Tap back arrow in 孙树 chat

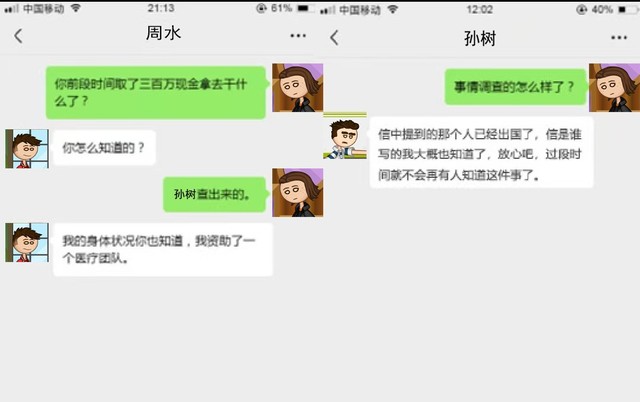click(334, 38)
